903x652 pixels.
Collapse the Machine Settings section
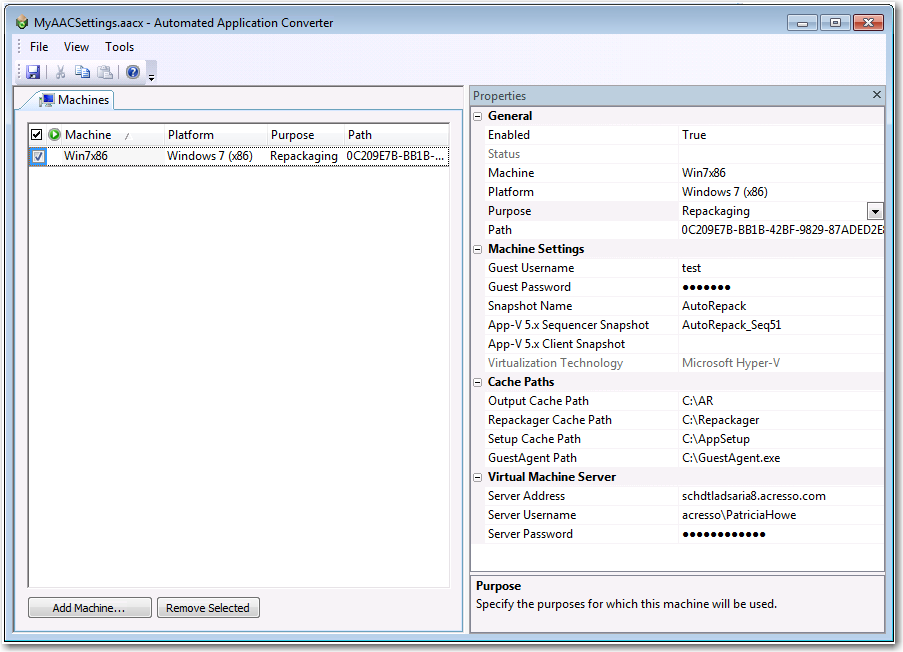[478, 249]
